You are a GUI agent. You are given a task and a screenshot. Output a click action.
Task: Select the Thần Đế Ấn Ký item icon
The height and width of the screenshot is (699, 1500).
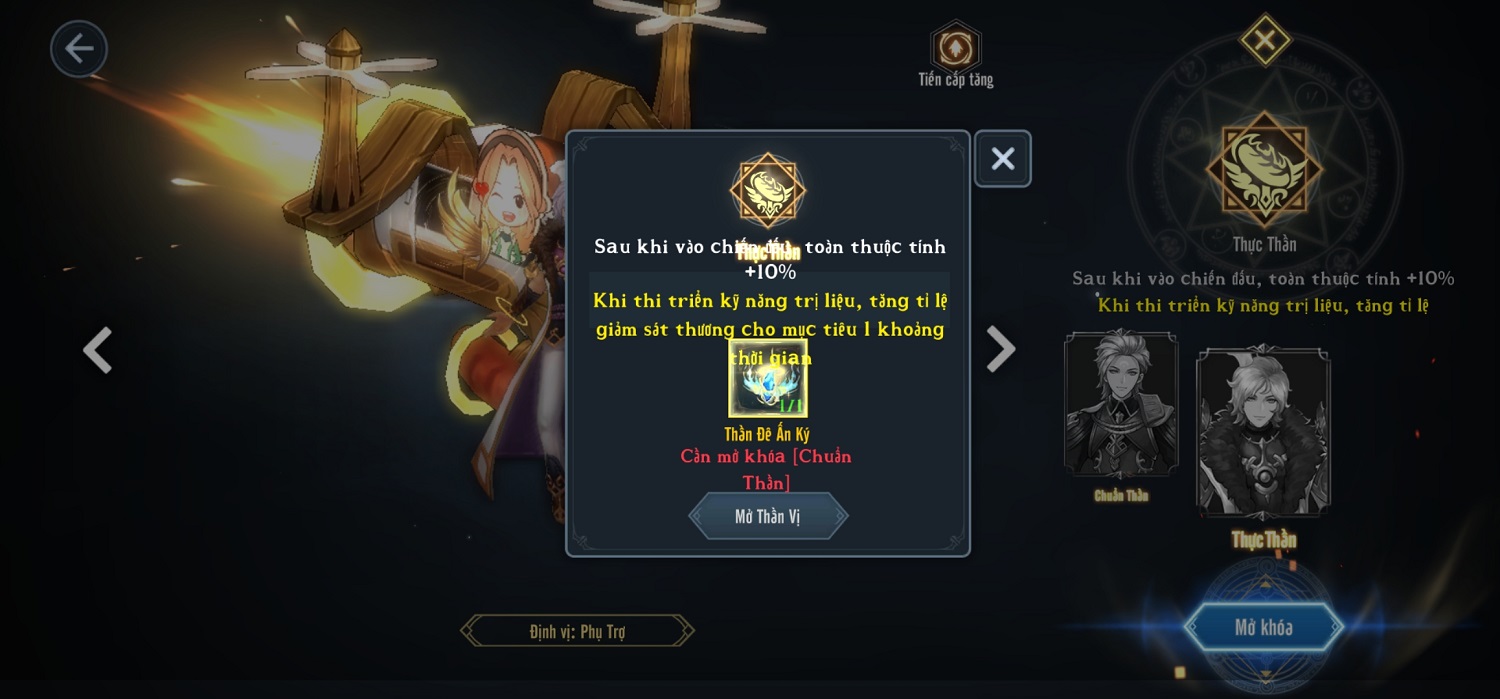768,379
